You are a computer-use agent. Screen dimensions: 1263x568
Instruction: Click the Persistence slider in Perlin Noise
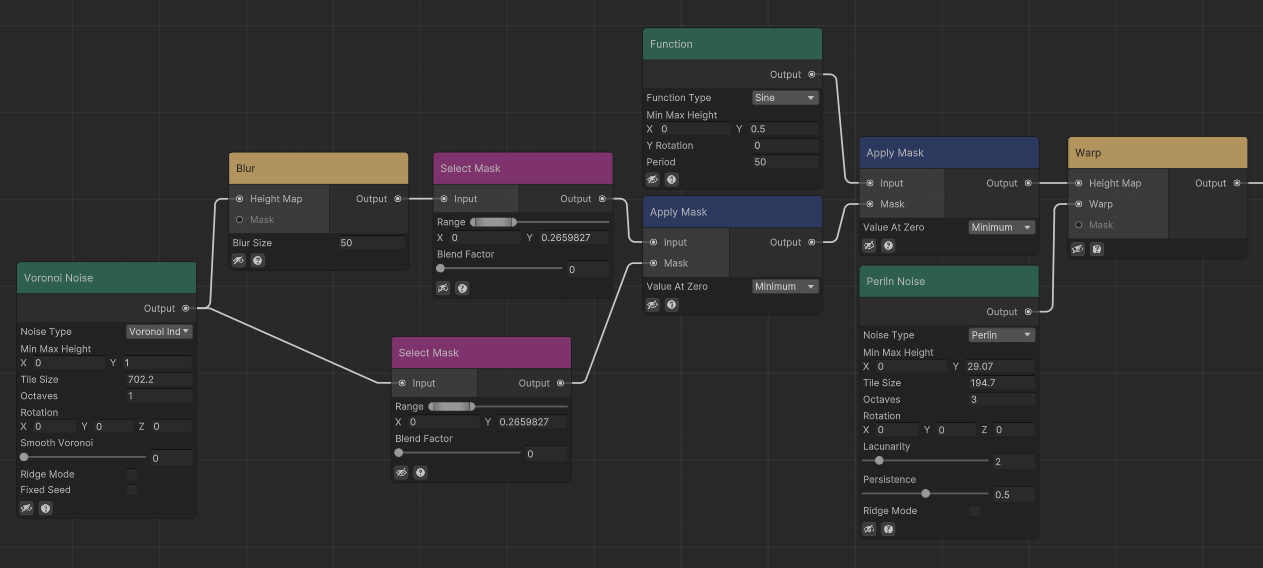click(925, 494)
